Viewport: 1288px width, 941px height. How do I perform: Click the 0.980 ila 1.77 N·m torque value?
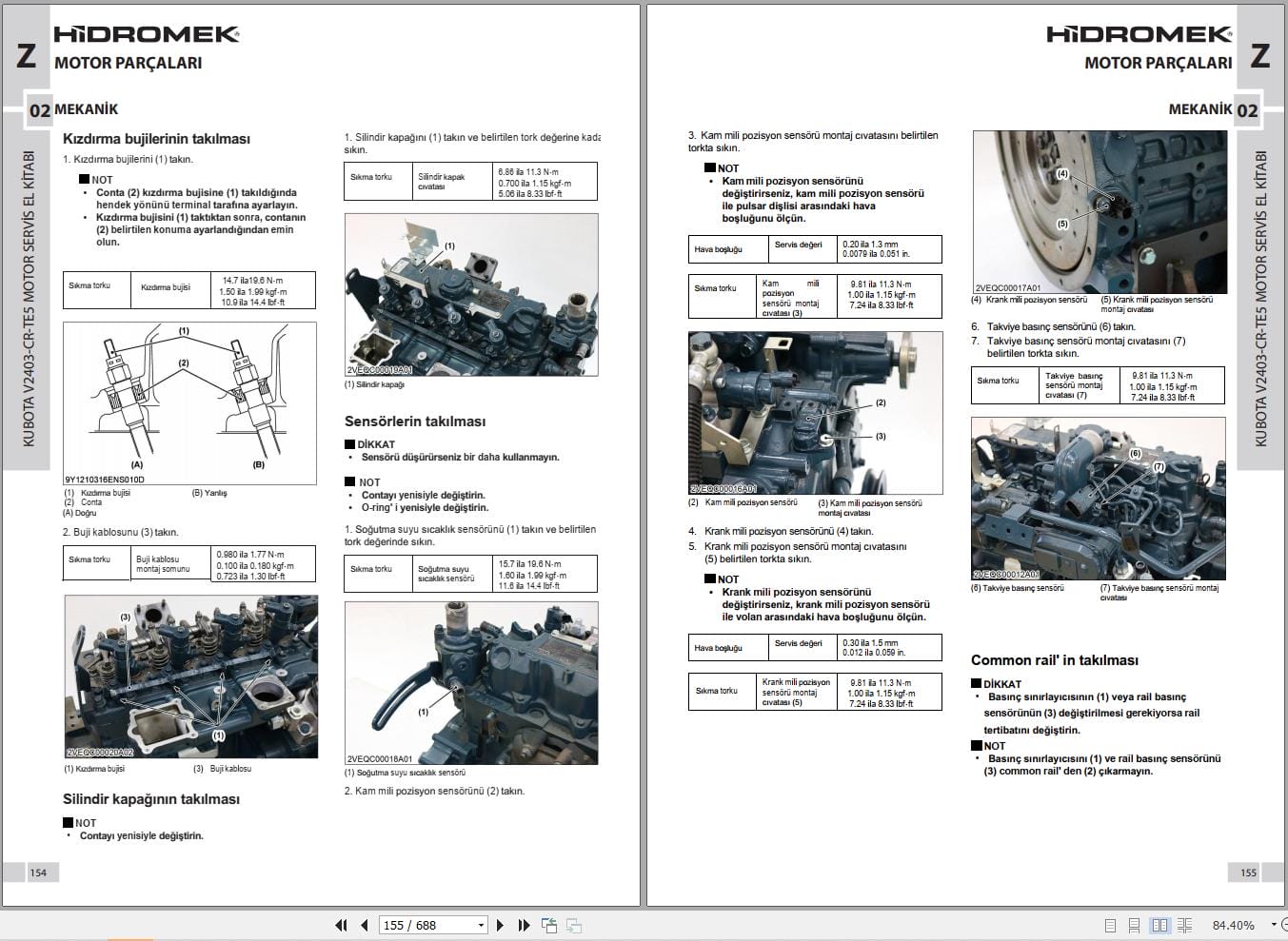pyautogui.click(x=250, y=555)
